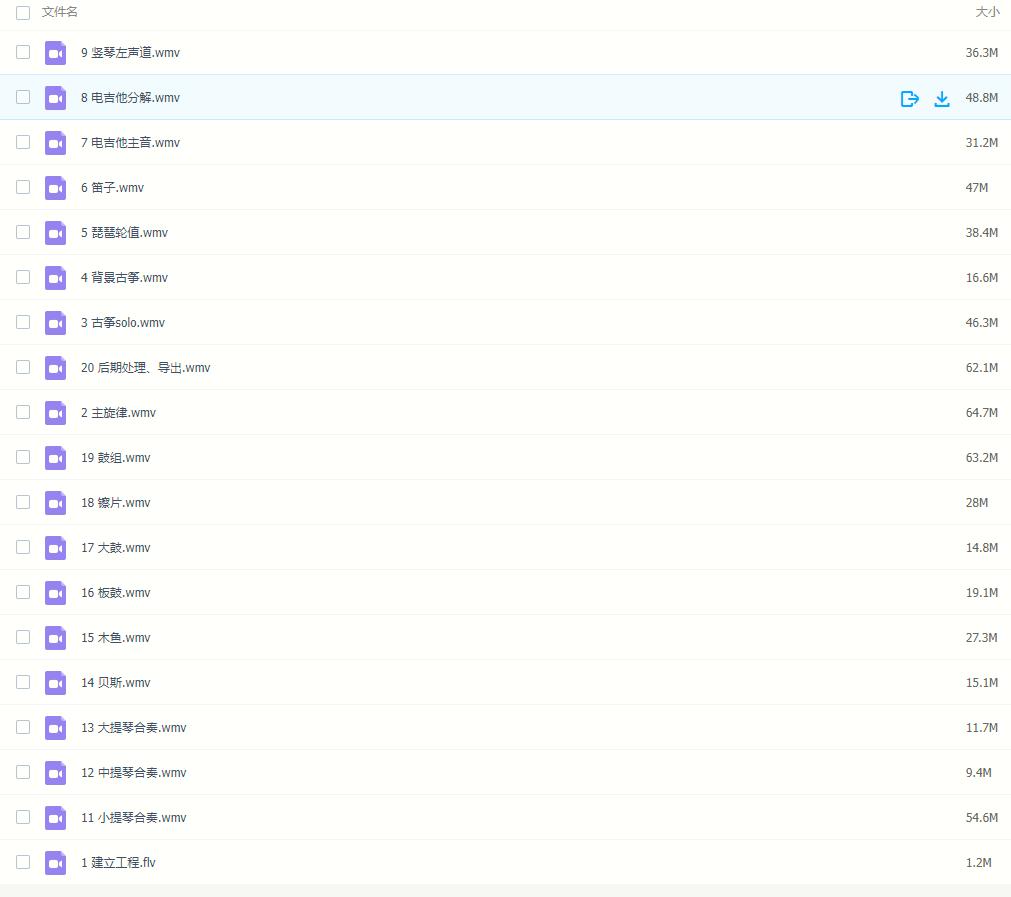Viewport: 1011px width, 897px height.
Task: Click video icon of 11 小提琴合奏.wmv
Action: click(55, 818)
